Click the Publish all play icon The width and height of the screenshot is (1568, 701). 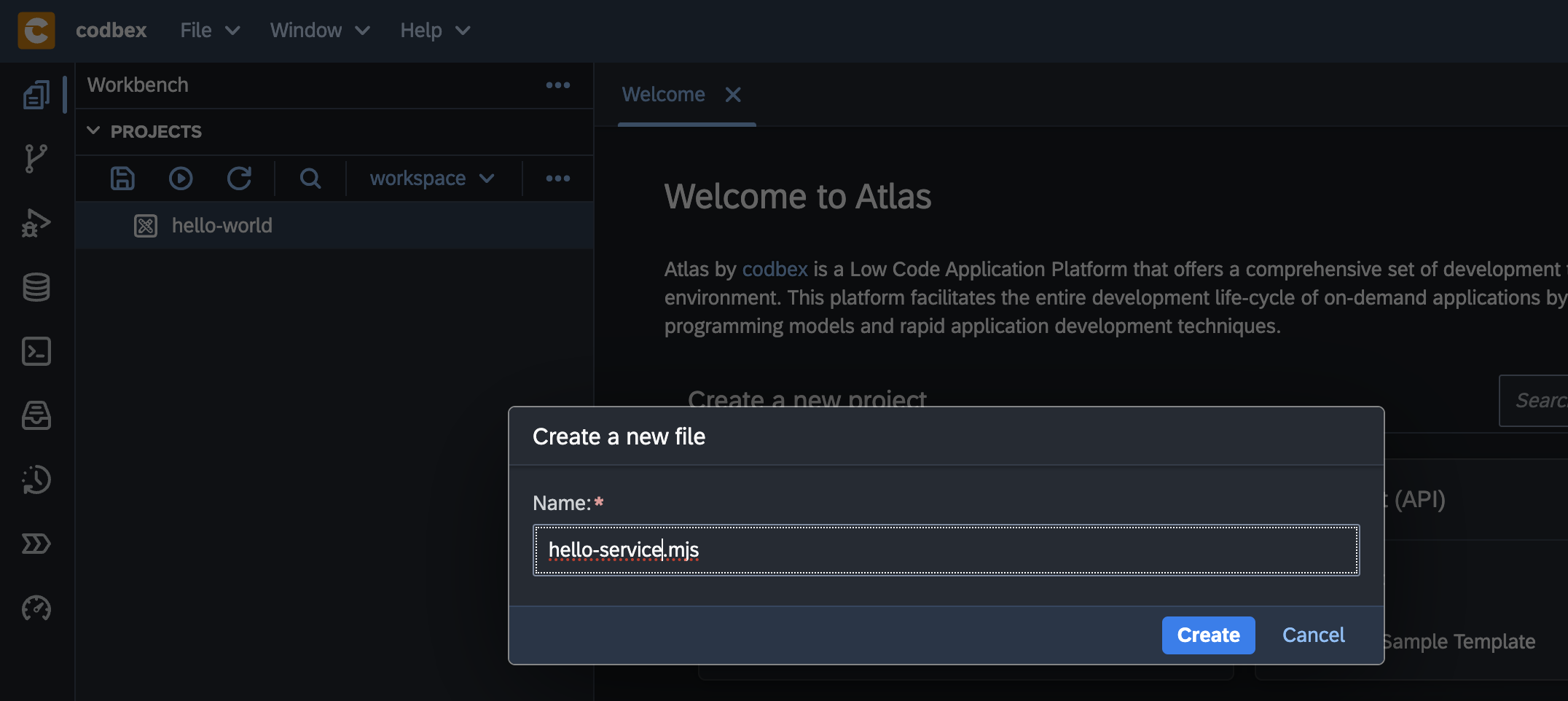coord(181,179)
